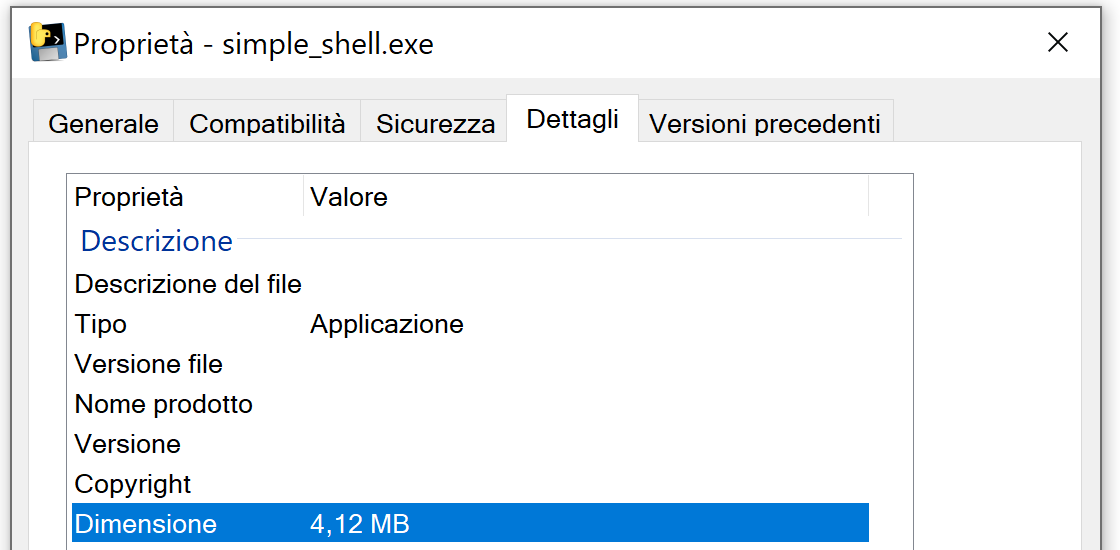This screenshot has height=550, width=1120.
Task: Open the Compatibilità tab
Action: [267, 124]
